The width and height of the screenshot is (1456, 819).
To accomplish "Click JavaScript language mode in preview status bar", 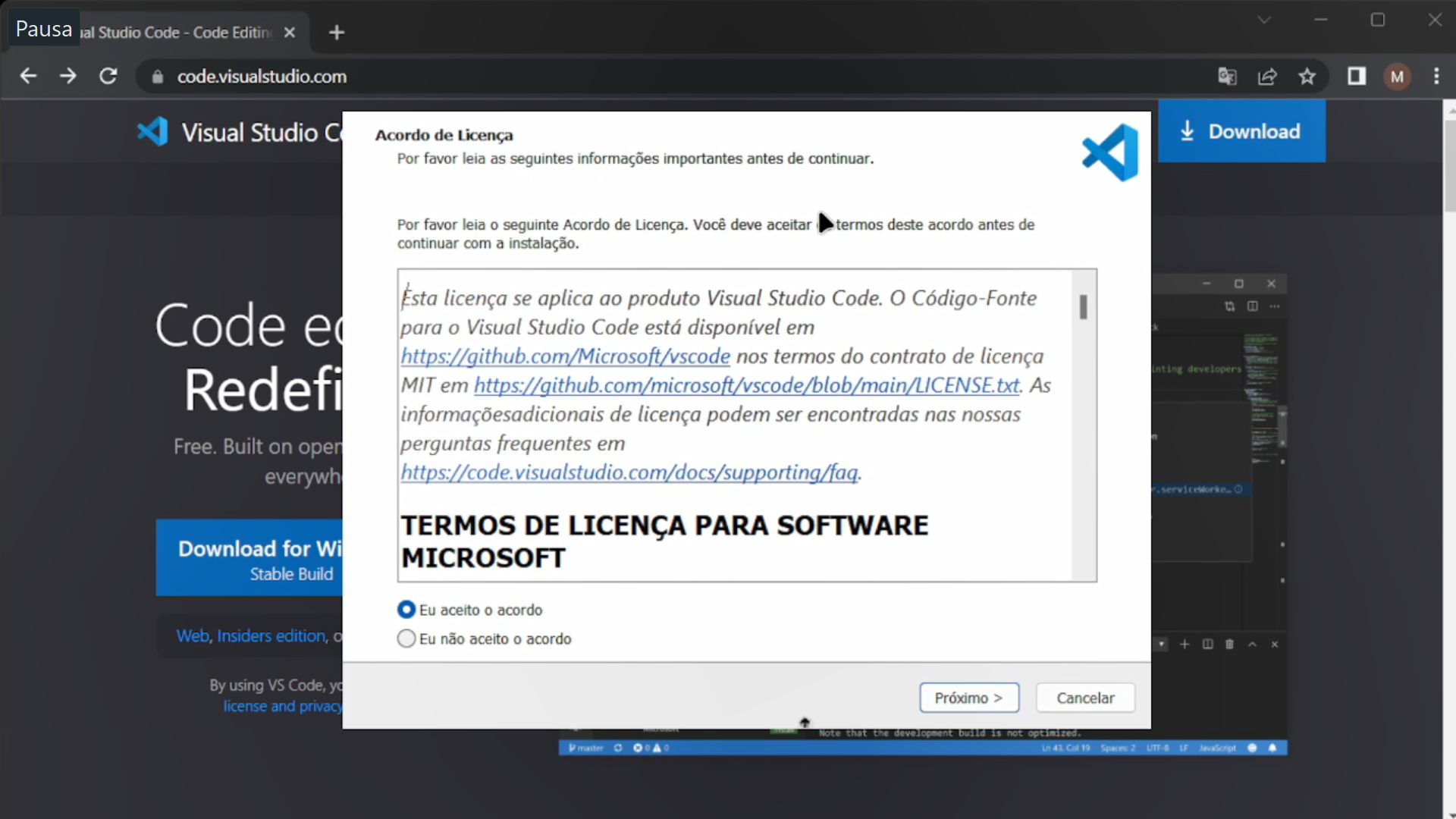I will click(1217, 748).
